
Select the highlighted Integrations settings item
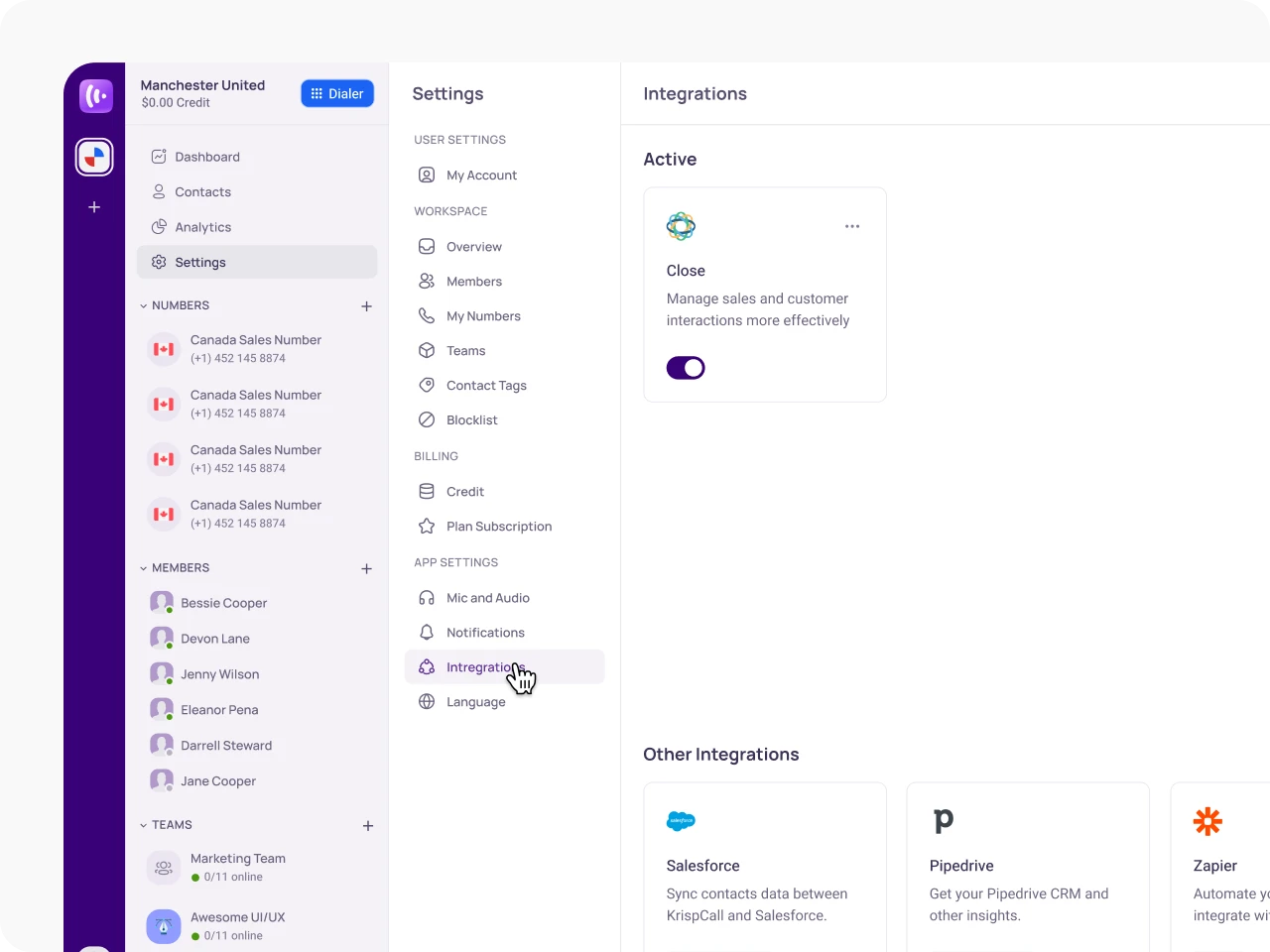click(504, 667)
